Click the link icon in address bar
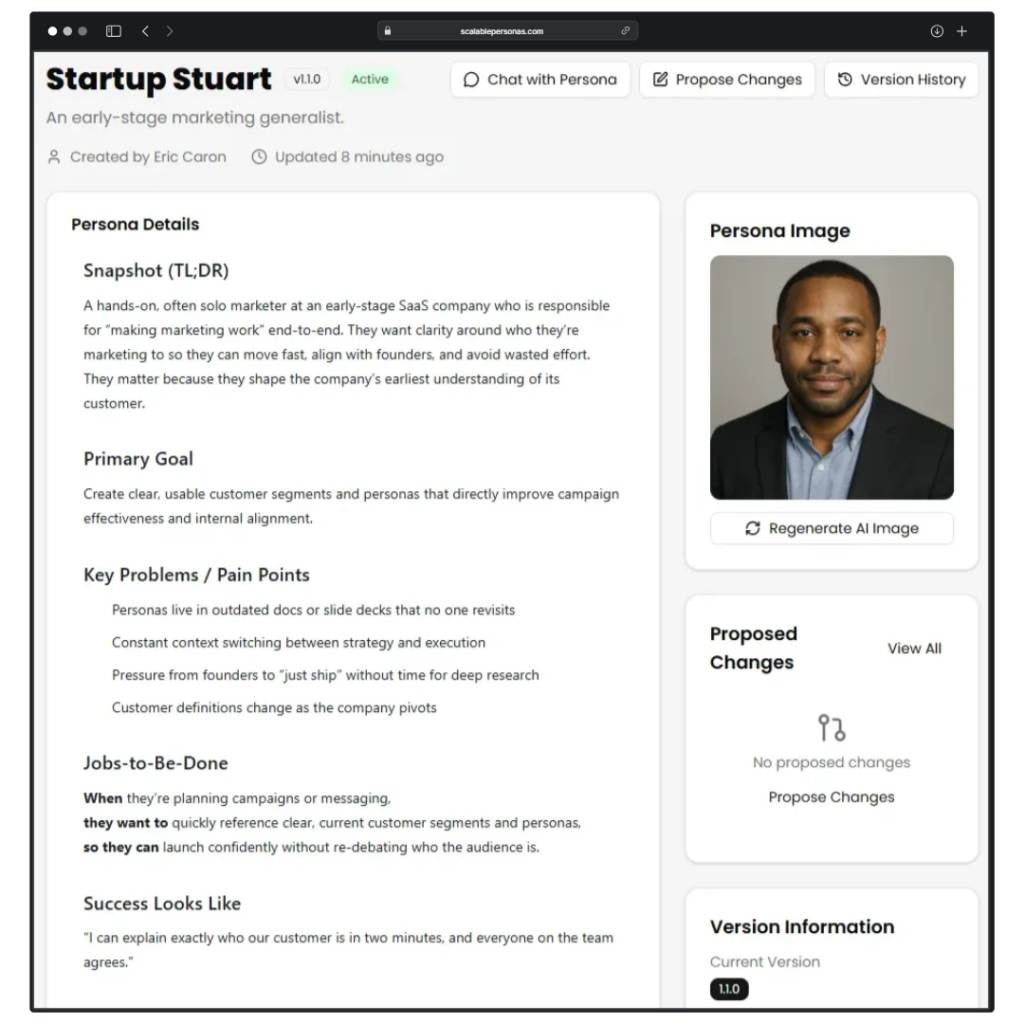This screenshot has width=1024, height=1024. 626,31
